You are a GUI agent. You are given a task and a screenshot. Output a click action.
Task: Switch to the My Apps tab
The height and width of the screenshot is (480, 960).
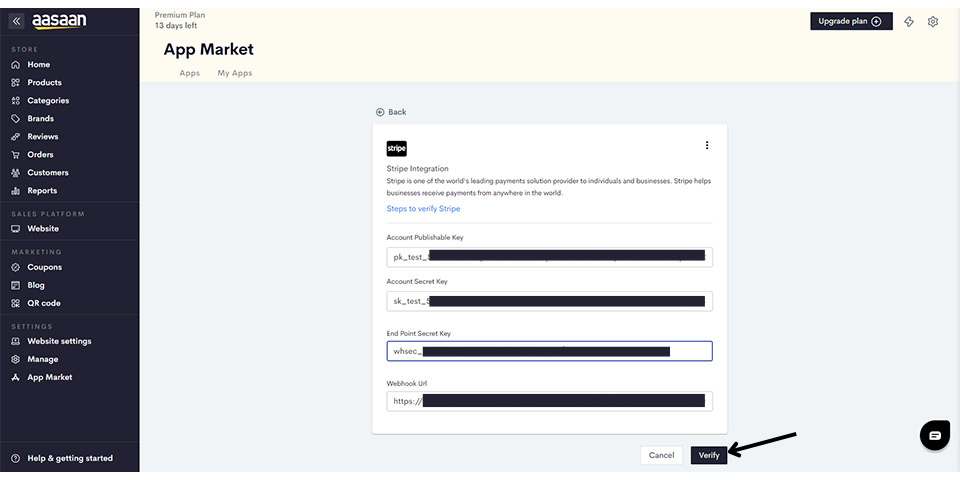click(x=235, y=73)
